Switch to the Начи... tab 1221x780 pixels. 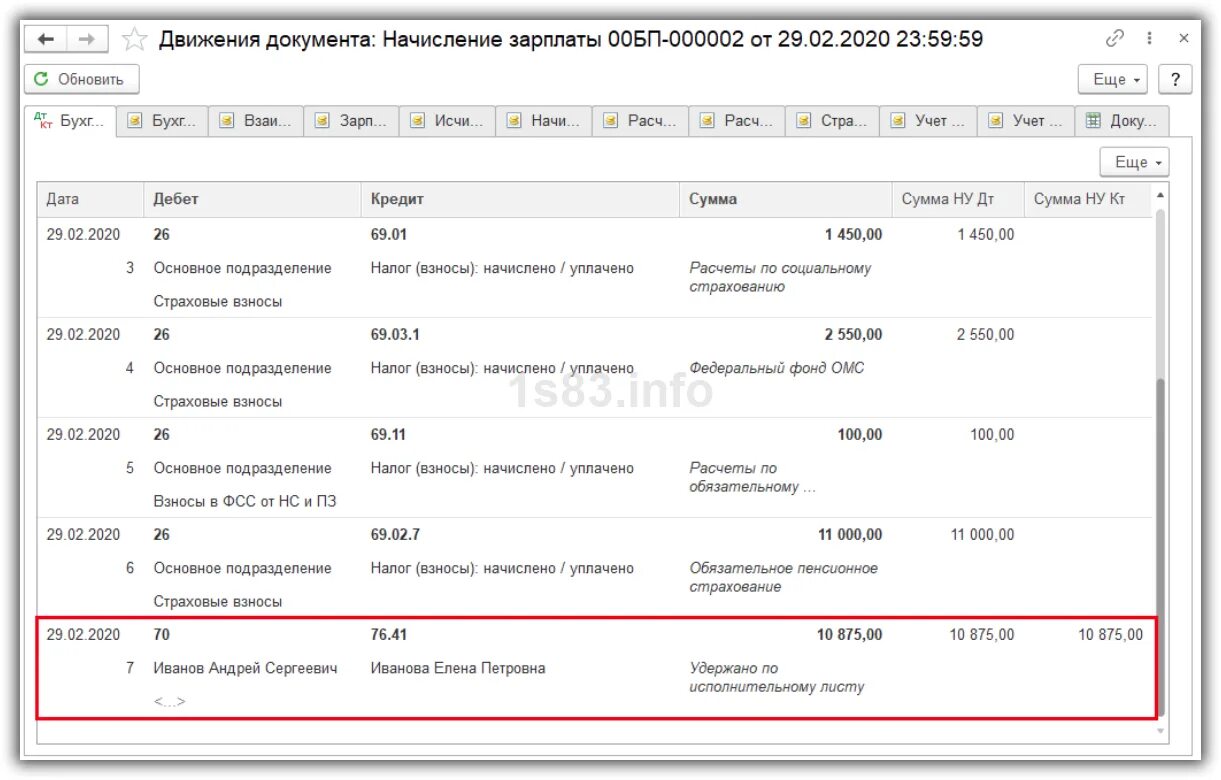coord(543,121)
